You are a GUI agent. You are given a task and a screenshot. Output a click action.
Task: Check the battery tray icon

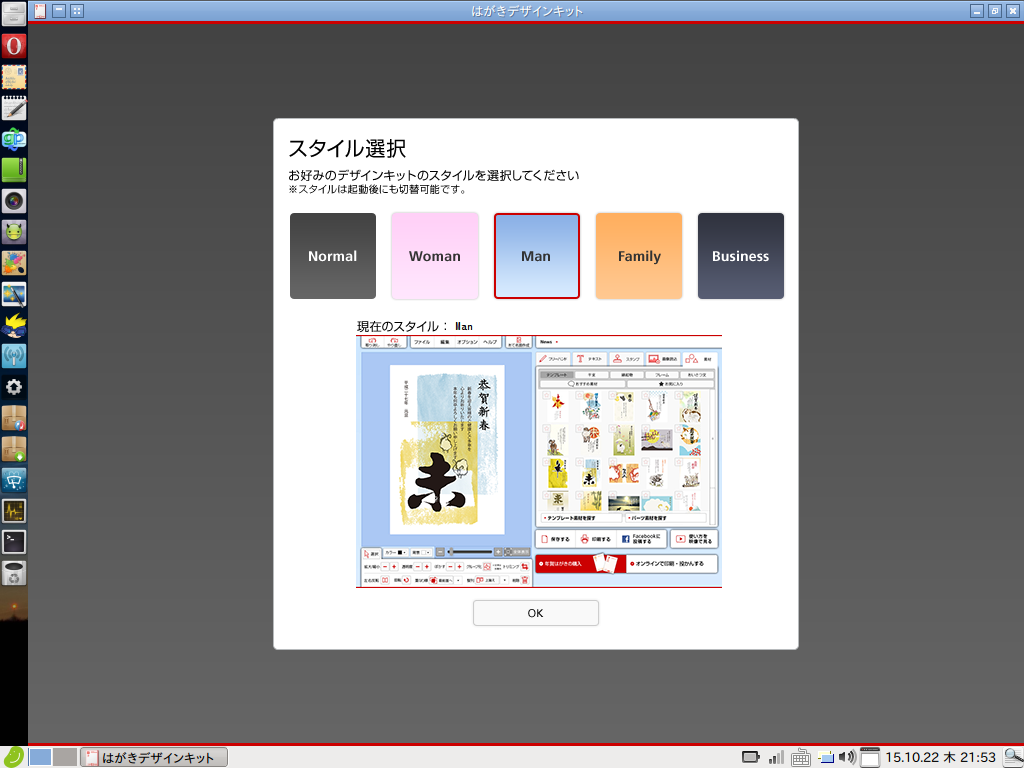tap(751, 757)
